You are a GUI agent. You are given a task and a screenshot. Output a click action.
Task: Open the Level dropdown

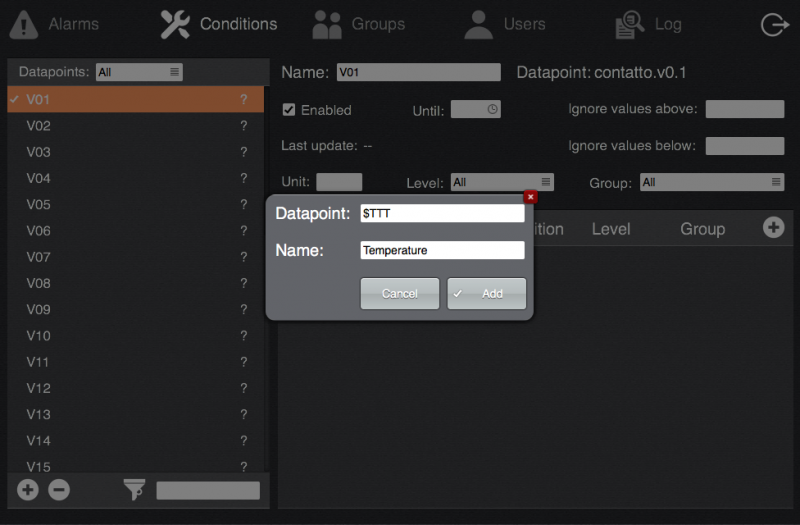[502, 182]
